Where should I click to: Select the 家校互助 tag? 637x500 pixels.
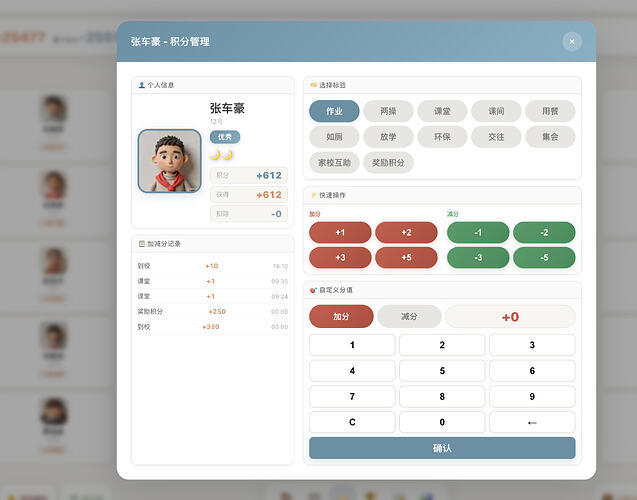[x=334, y=163]
